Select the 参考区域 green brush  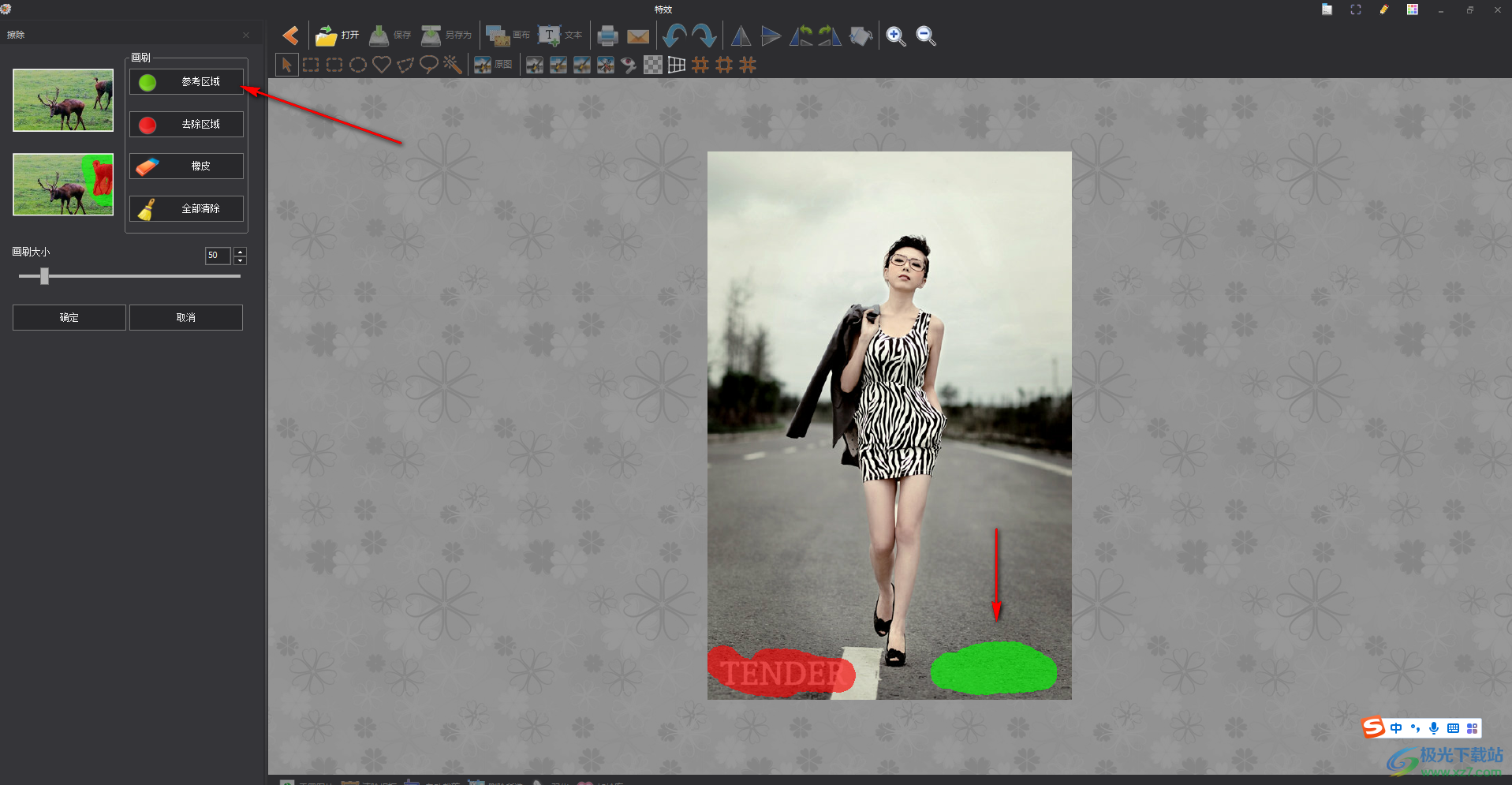coord(186,82)
